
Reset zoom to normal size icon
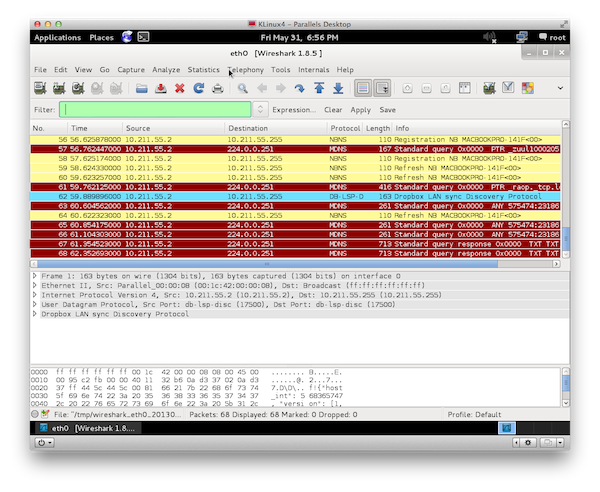pos(445,88)
